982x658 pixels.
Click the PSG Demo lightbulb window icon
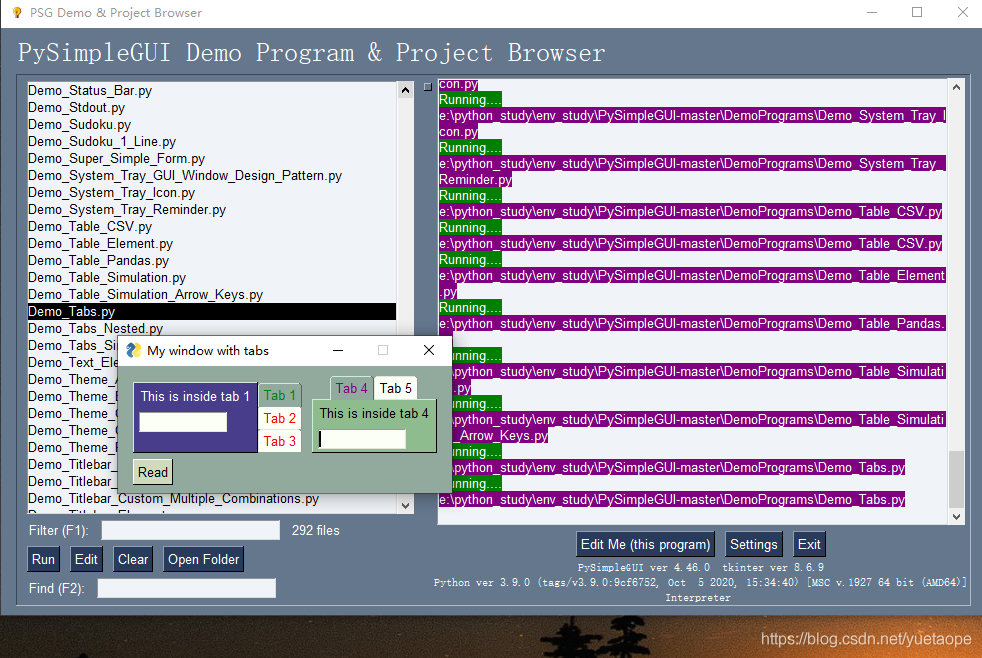point(17,13)
